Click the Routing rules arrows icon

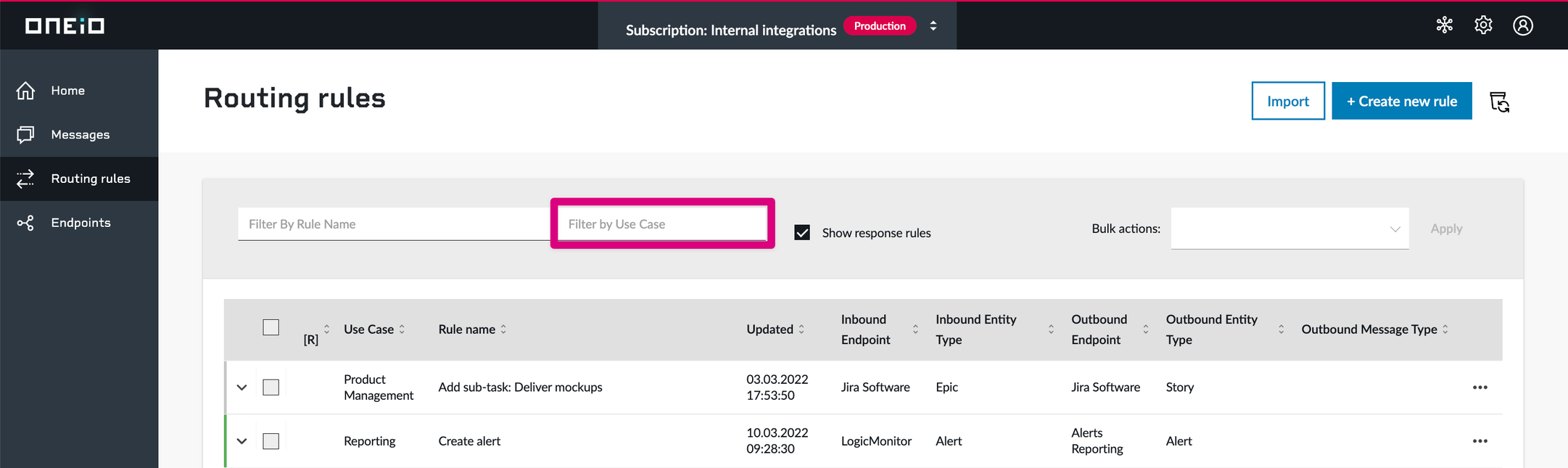click(x=26, y=178)
